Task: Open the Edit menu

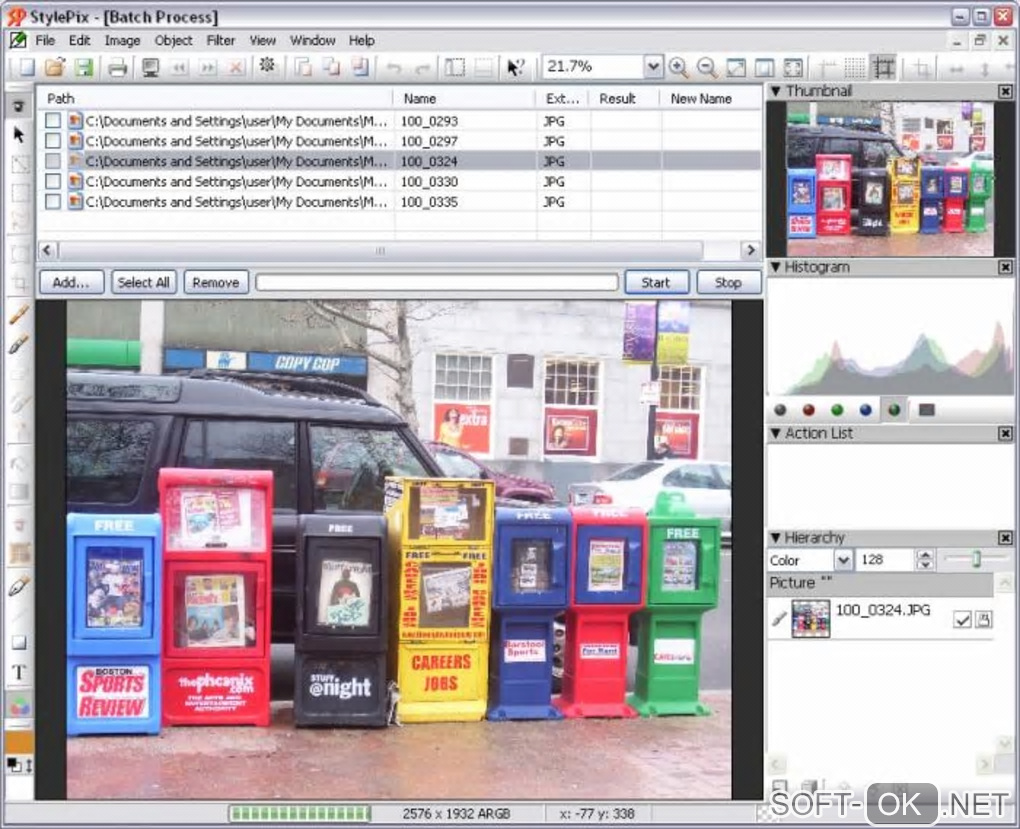Action: coord(79,40)
